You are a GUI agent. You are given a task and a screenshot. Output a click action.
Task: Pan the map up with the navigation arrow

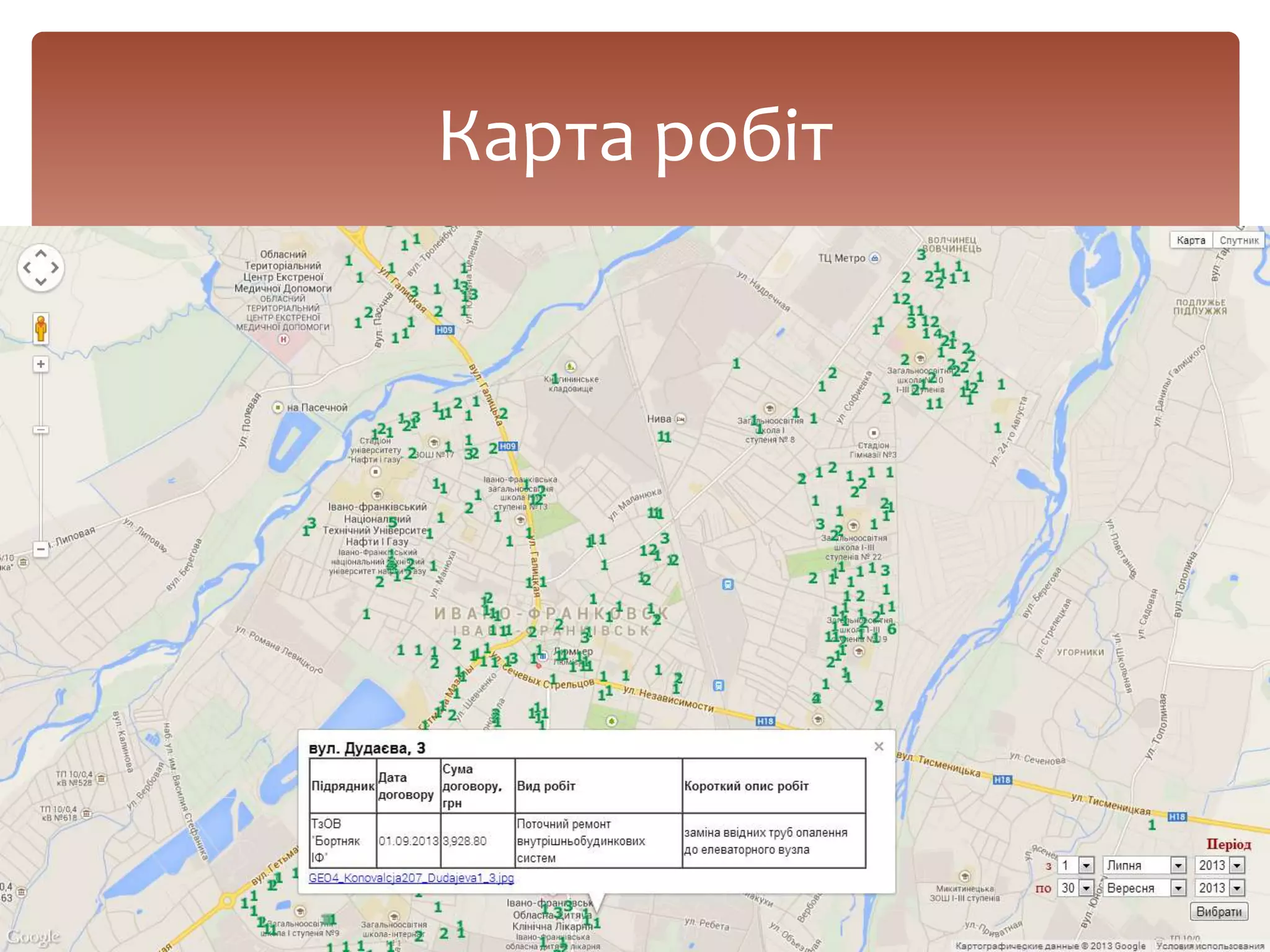pyautogui.click(x=40, y=253)
